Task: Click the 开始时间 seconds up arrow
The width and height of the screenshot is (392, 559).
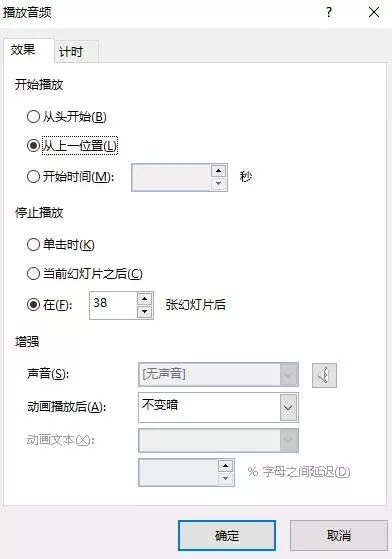Action: [x=218, y=171]
